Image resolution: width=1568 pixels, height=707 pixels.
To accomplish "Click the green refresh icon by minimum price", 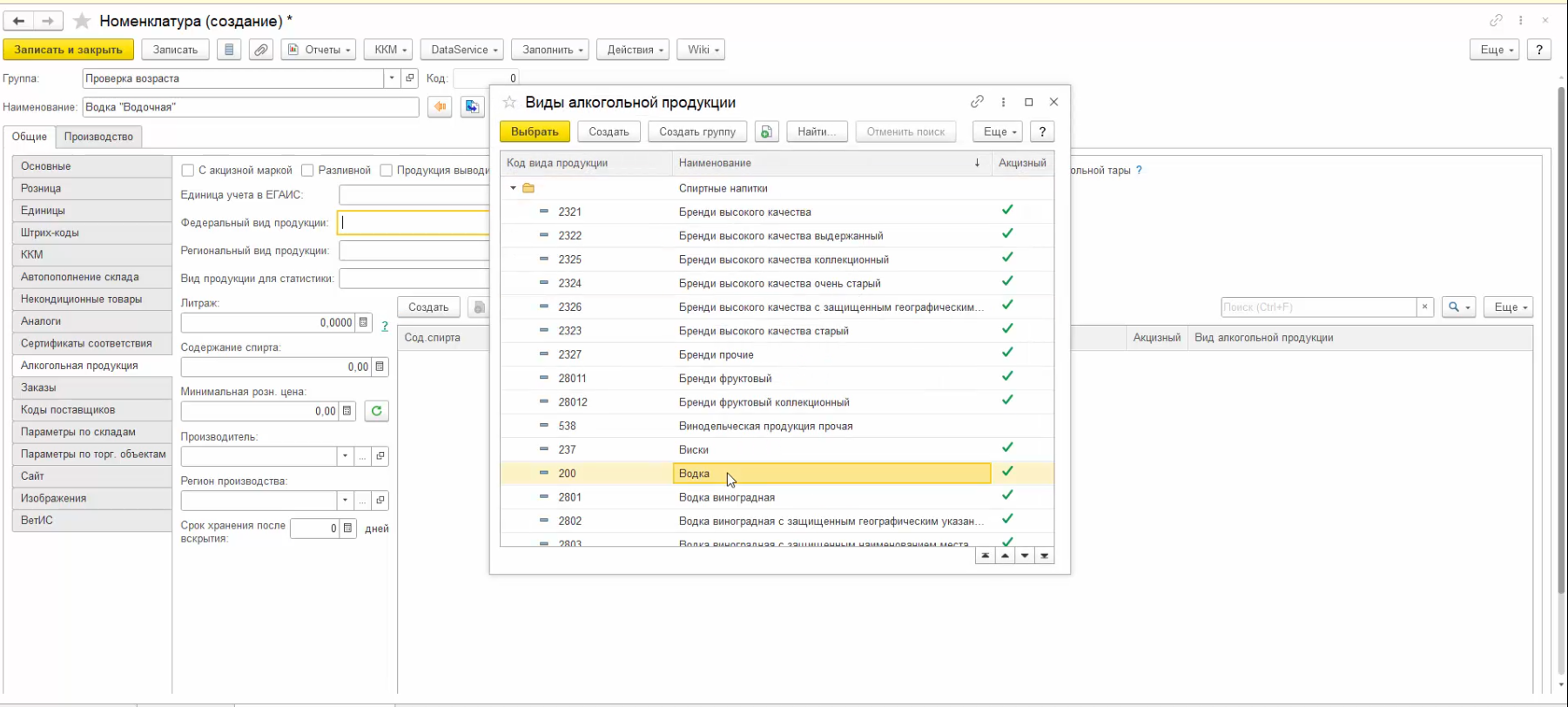I will (376, 411).
